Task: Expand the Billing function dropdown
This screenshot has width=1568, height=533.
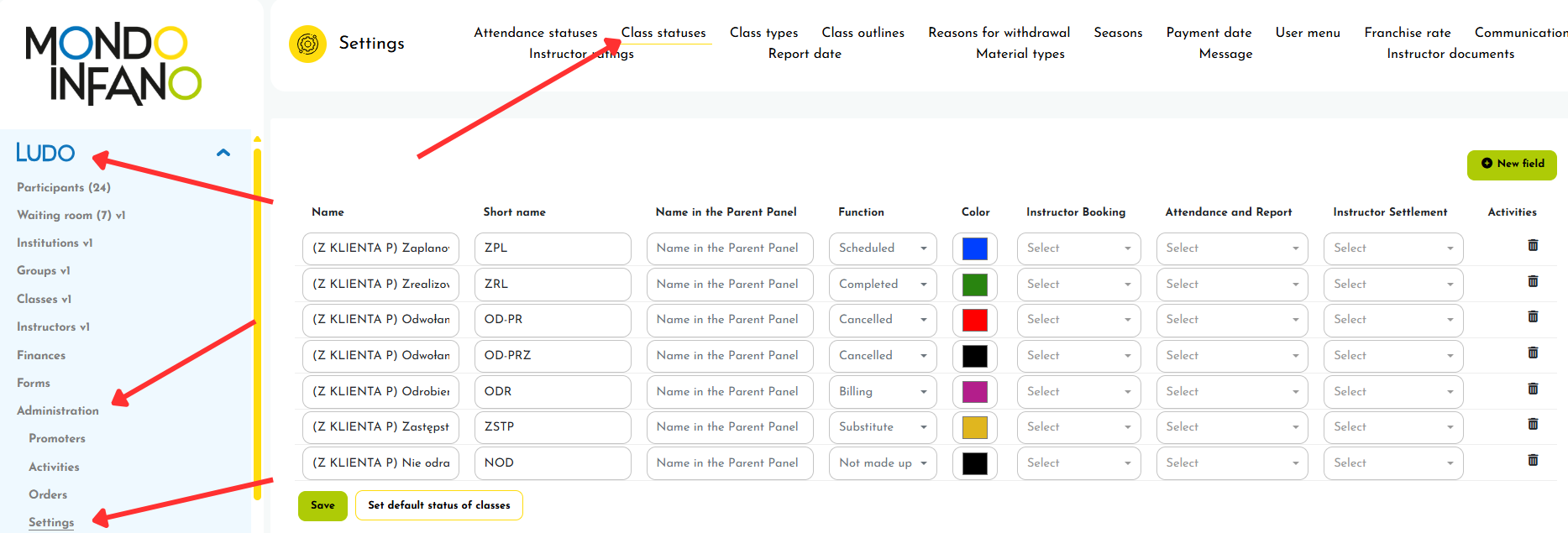Action: [x=882, y=392]
